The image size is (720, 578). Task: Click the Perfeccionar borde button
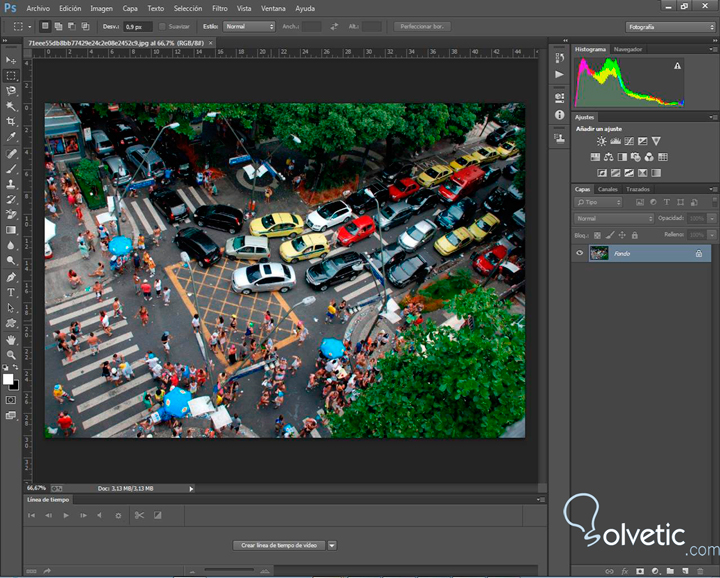pos(422,26)
